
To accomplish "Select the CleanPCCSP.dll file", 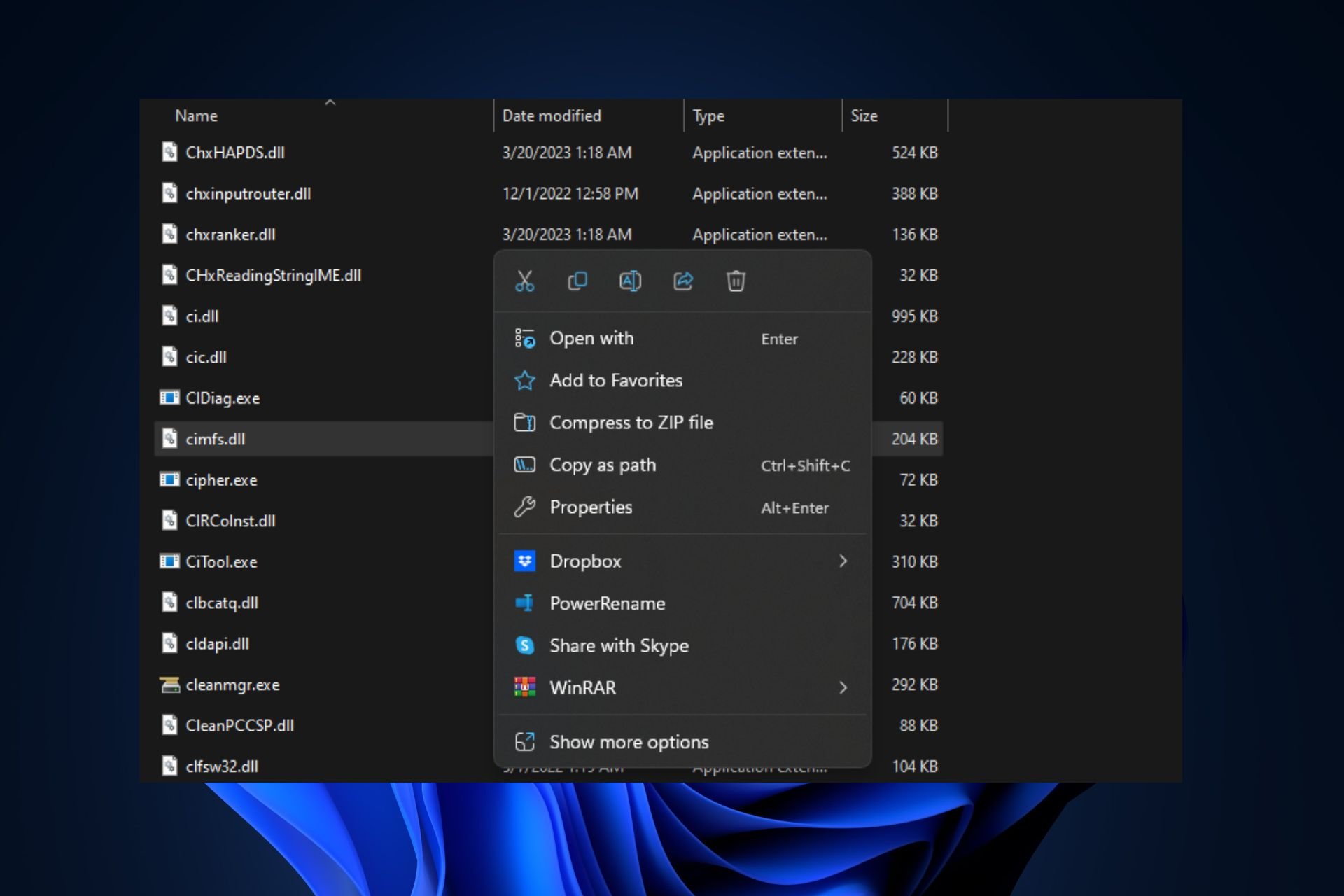I will [239, 726].
